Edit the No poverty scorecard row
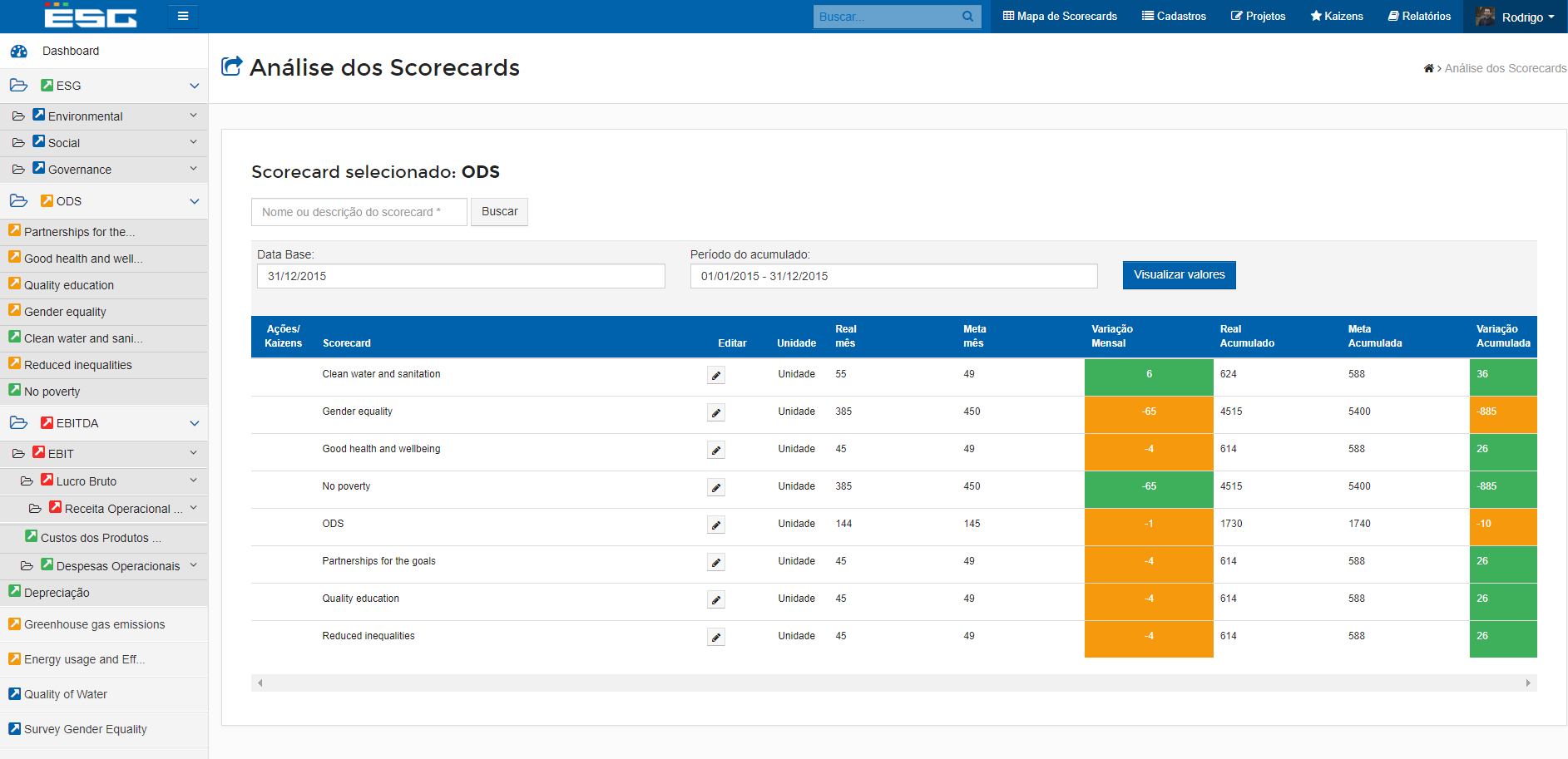The image size is (1568, 759). point(716,487)
